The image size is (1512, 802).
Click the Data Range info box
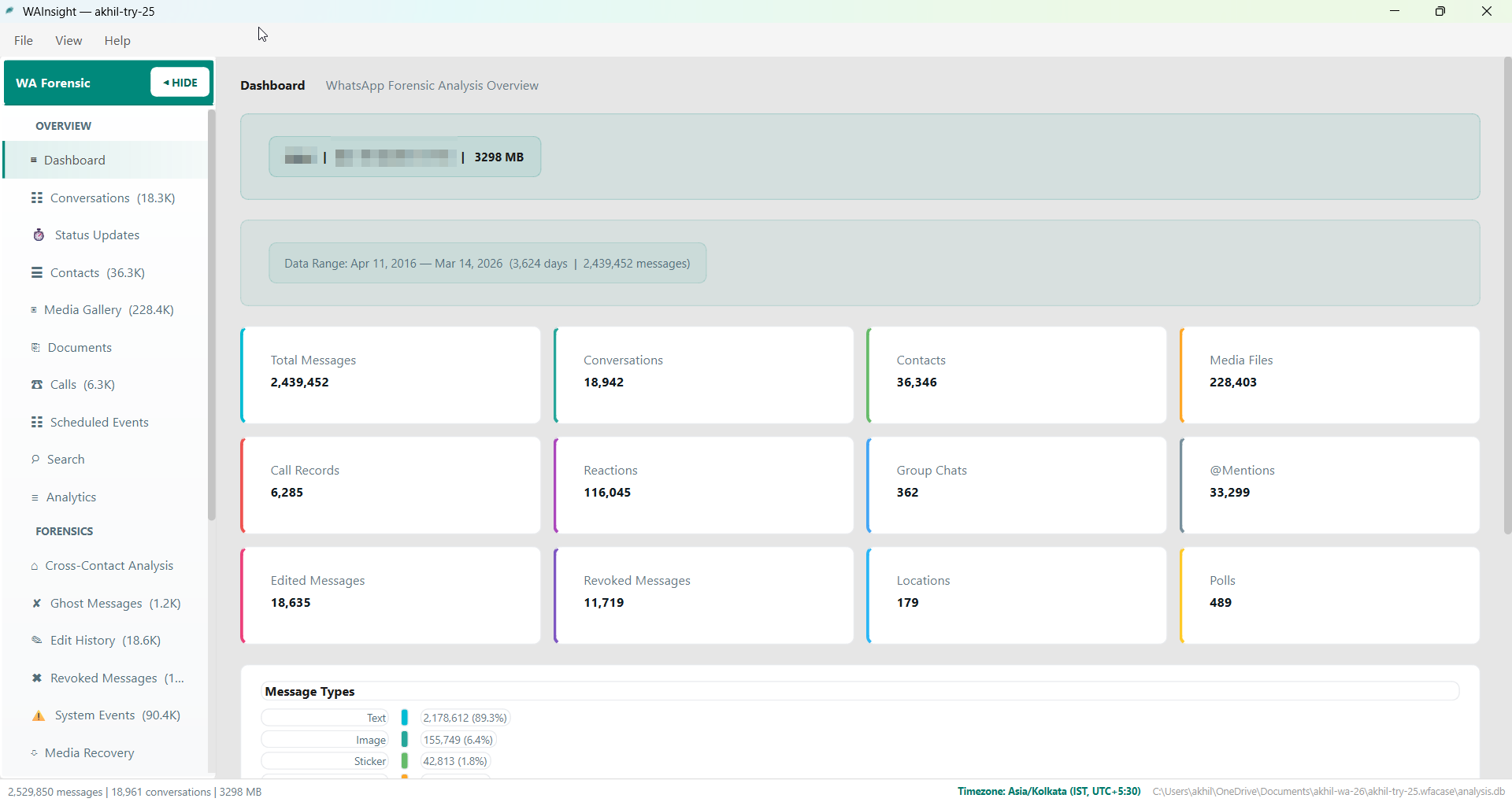(487, 263)
